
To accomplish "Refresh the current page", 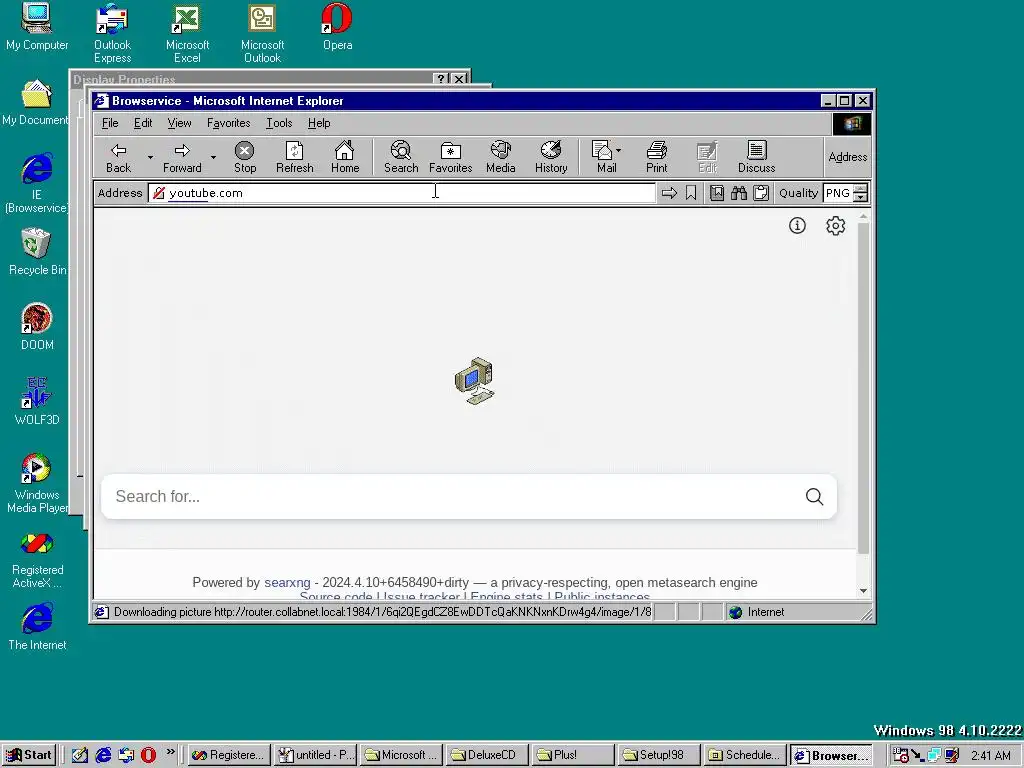I will click(x=295, y=157).
